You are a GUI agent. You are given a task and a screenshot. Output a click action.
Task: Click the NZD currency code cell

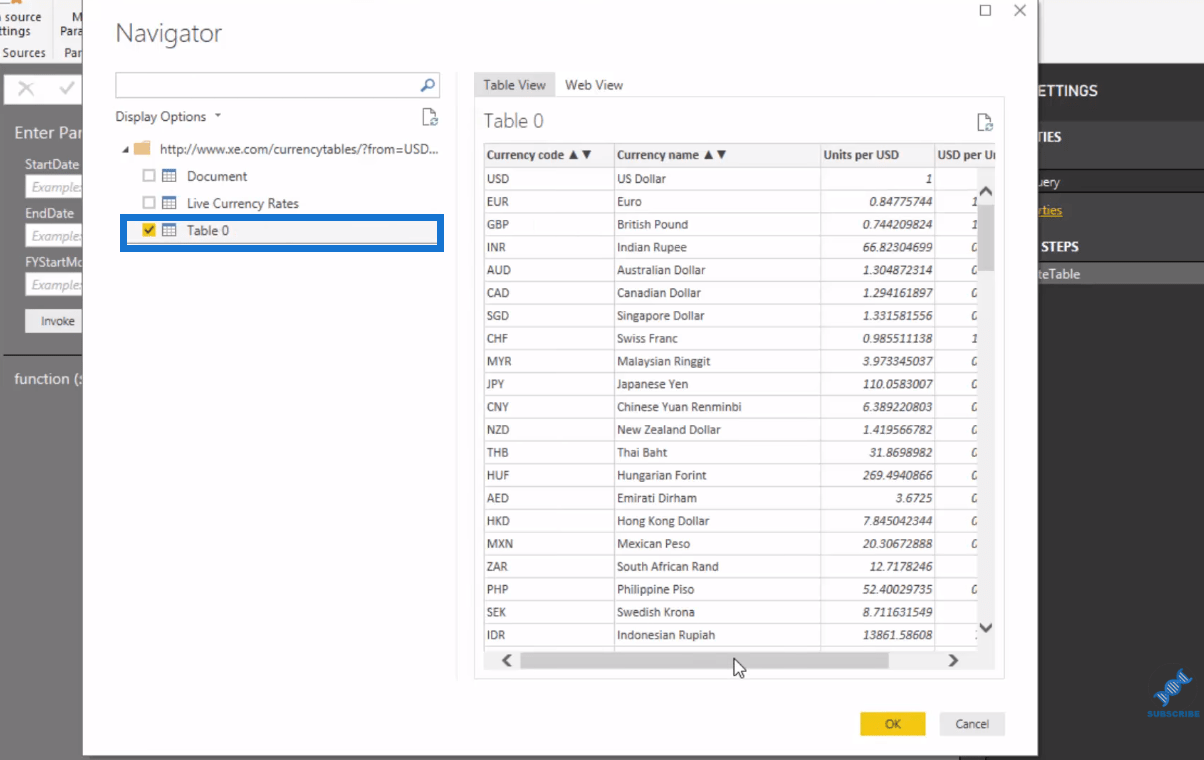tap(549, 430)
